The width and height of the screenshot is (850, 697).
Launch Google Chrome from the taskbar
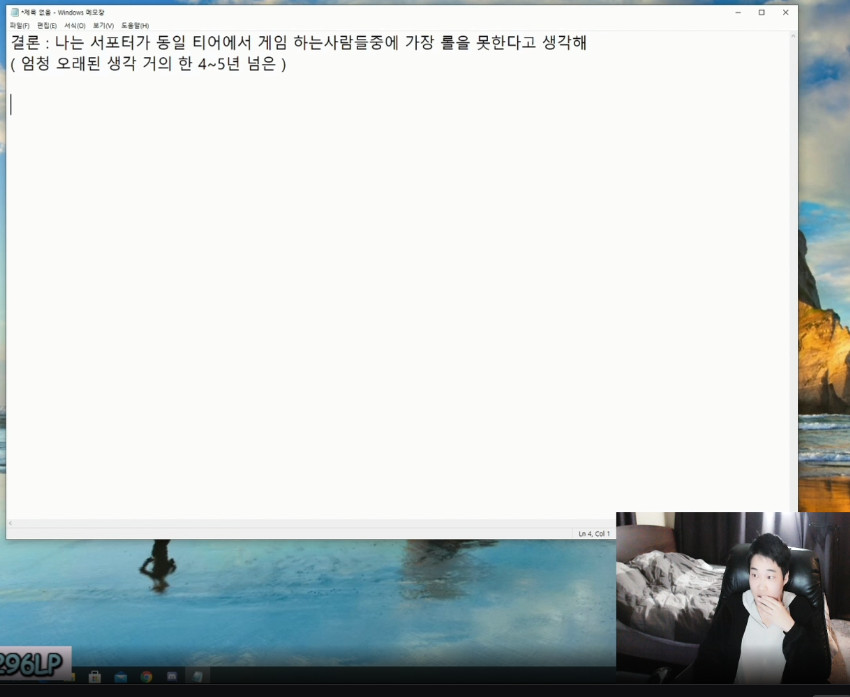pos(146,677)
